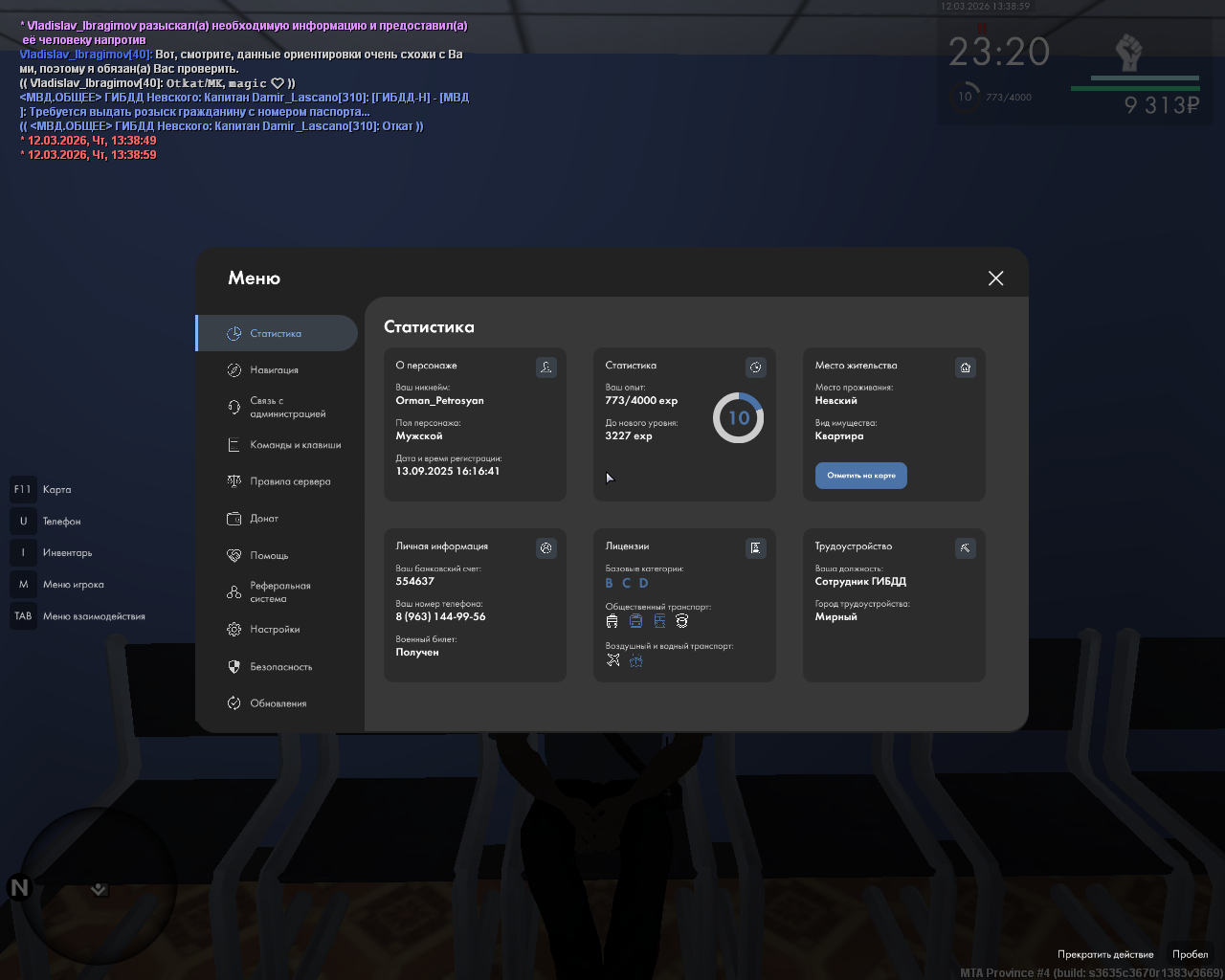Click the tools icon in Трудоустройство card
Screen dimensions: 1225x980
[966, 548]
